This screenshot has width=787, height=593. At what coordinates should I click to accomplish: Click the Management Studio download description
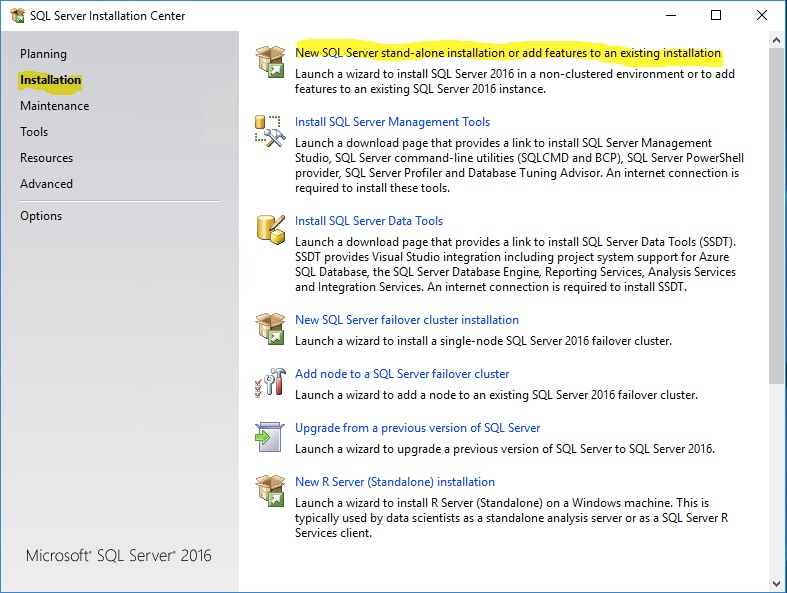(x=519, y=165)
